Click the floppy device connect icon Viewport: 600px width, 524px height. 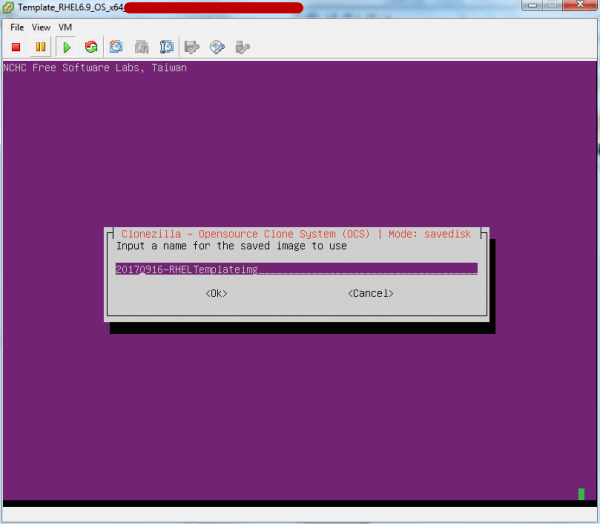(x=192, y=47)
